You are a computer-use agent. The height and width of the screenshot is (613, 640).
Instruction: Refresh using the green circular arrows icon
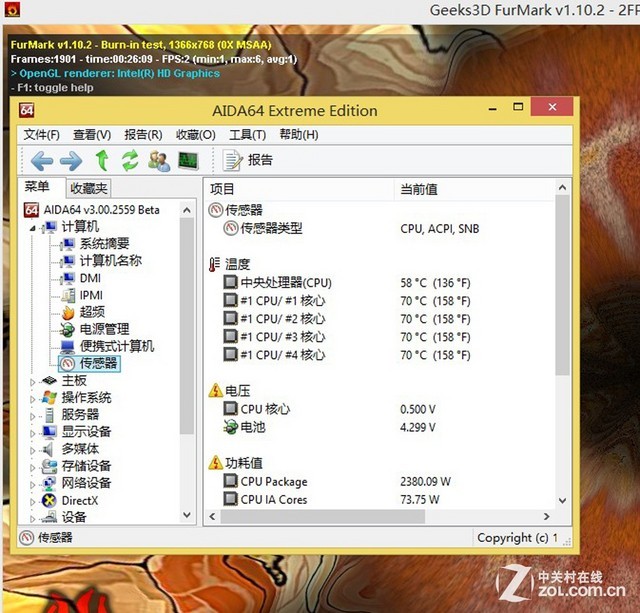[130, 160]
